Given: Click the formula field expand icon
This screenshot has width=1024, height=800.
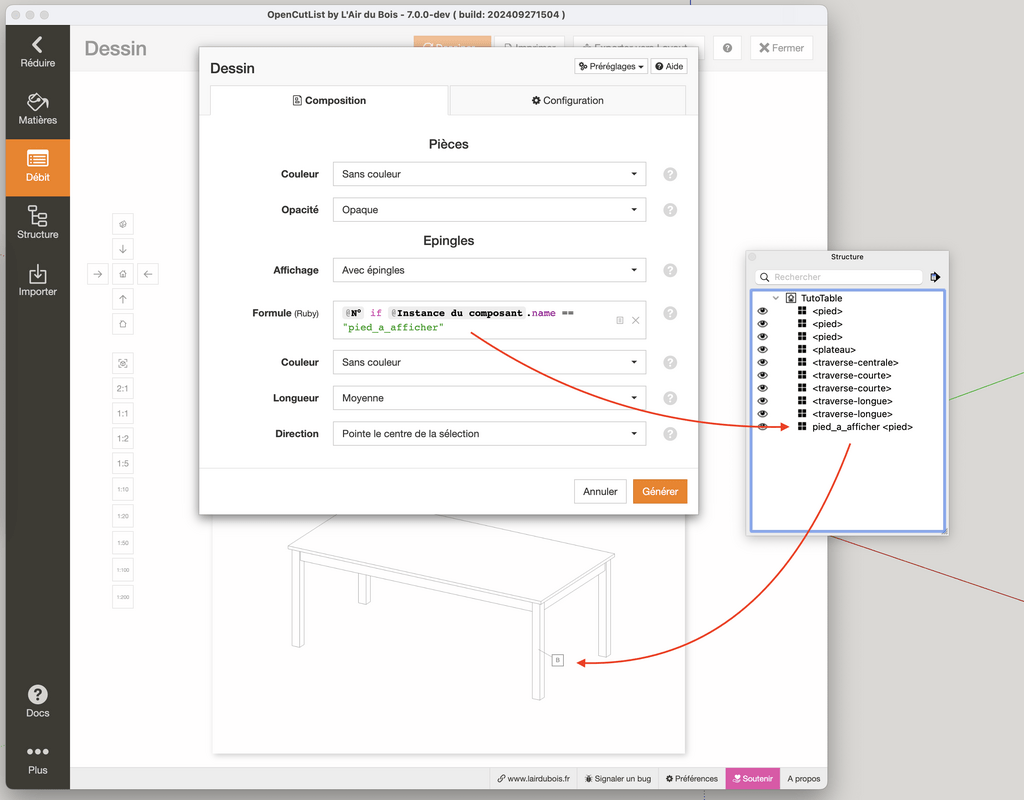Looking at the screenshot, I should (x=620, y=321).
